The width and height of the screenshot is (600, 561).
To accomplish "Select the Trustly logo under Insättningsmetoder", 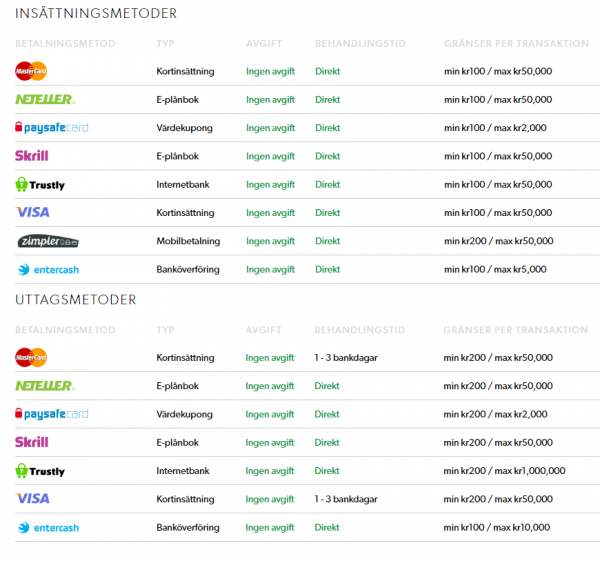I will click(40, 184).
